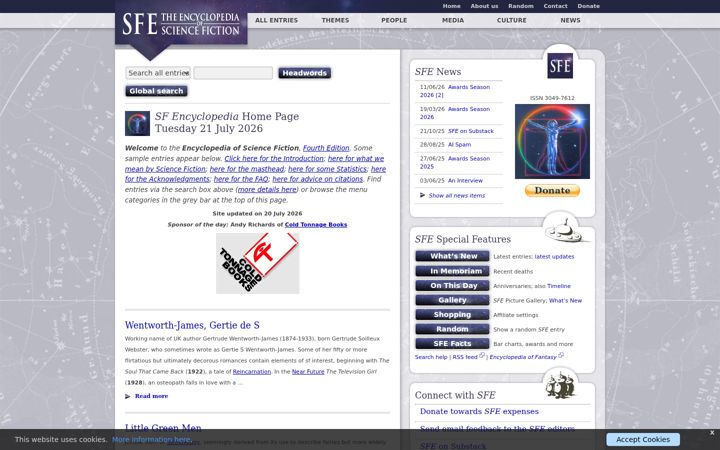This screenshot has height=450, width=720.
Task: Open the Search all entries dropdown
Action: [x=158, y=73]
